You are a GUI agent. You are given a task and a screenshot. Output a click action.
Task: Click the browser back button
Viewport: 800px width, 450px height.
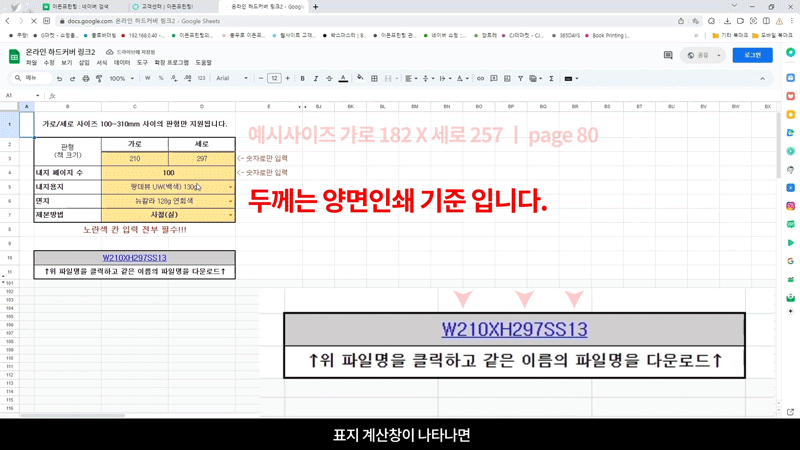click(x=8, y=21)
